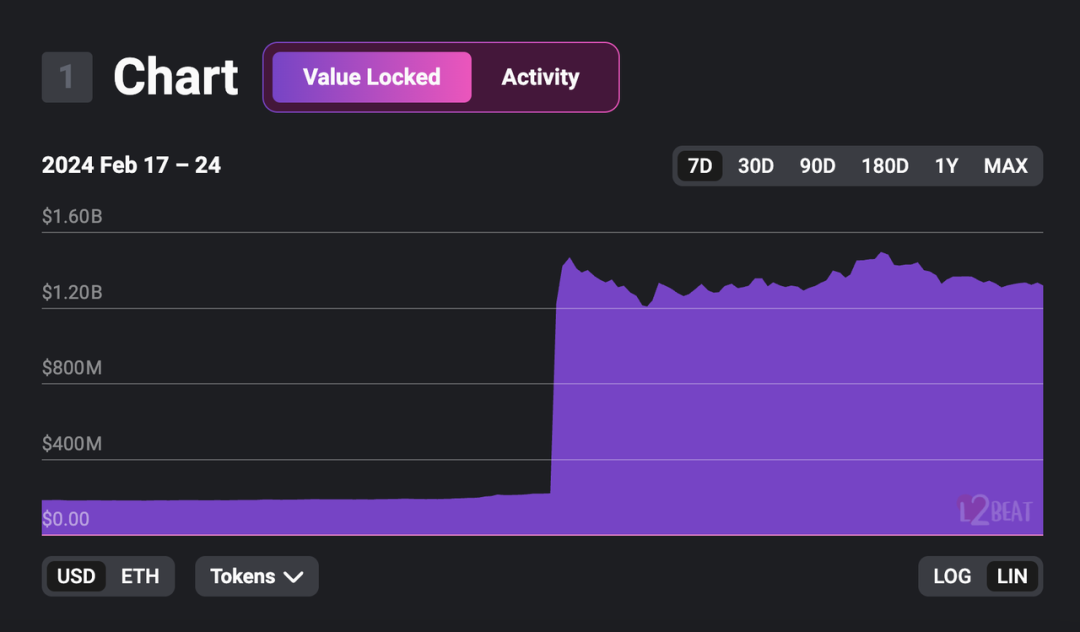Select the 90D time range
1080x632 pixels.
(818, 166)
